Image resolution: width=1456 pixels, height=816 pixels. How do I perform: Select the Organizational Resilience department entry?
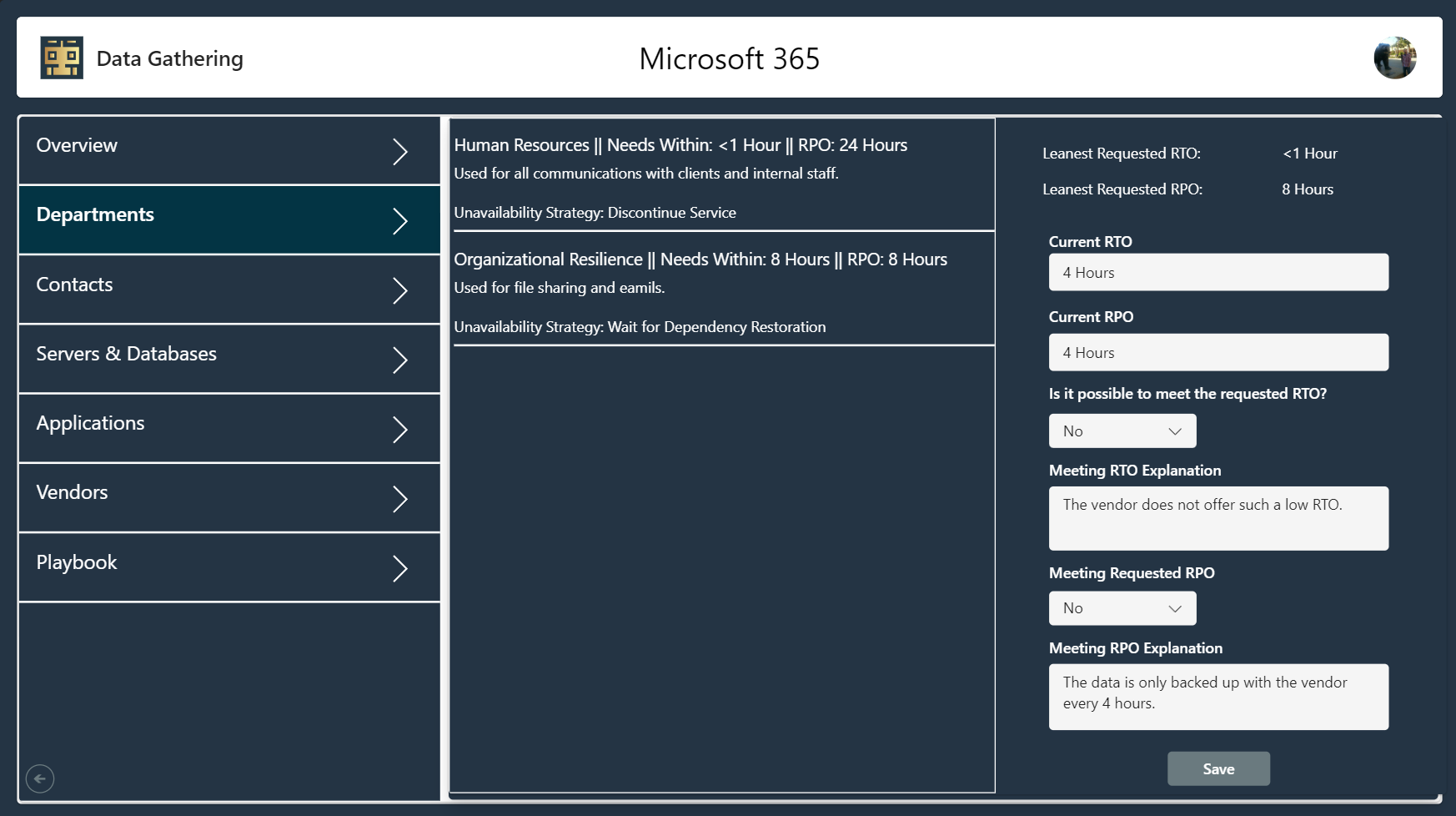point(724,289)
